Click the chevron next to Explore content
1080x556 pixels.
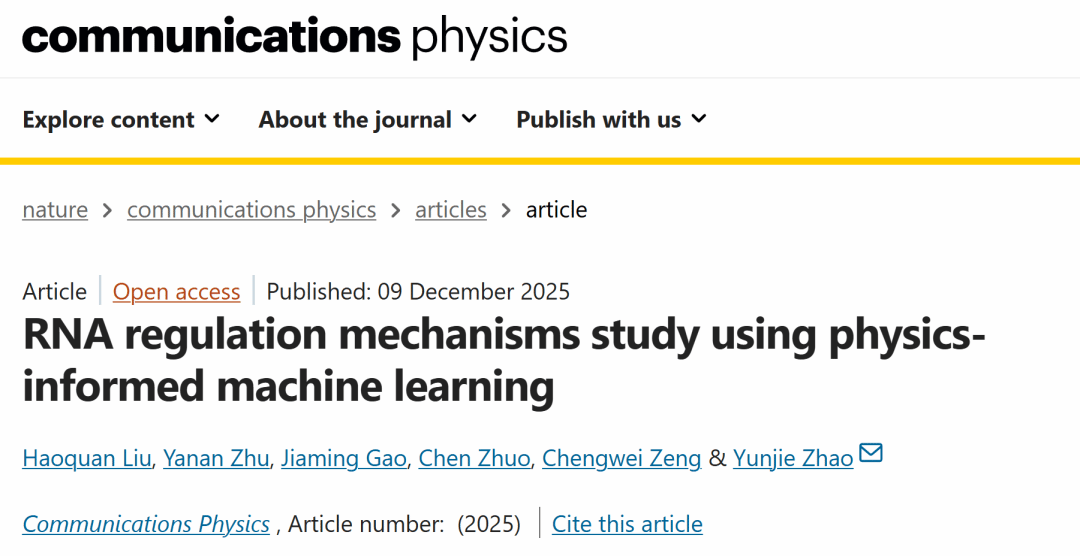pyautogui.click(x=212, y=119)
